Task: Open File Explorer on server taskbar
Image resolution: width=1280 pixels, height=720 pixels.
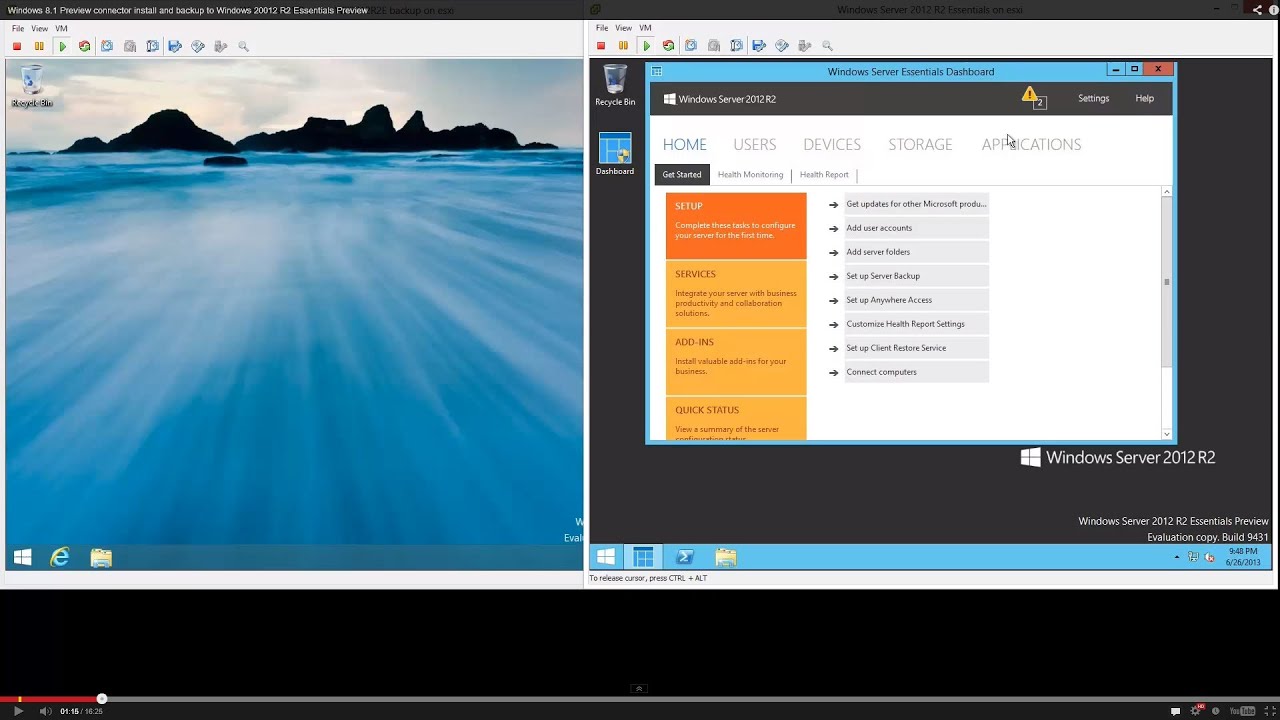Action: pyautogui.click(x=726, y=557)
